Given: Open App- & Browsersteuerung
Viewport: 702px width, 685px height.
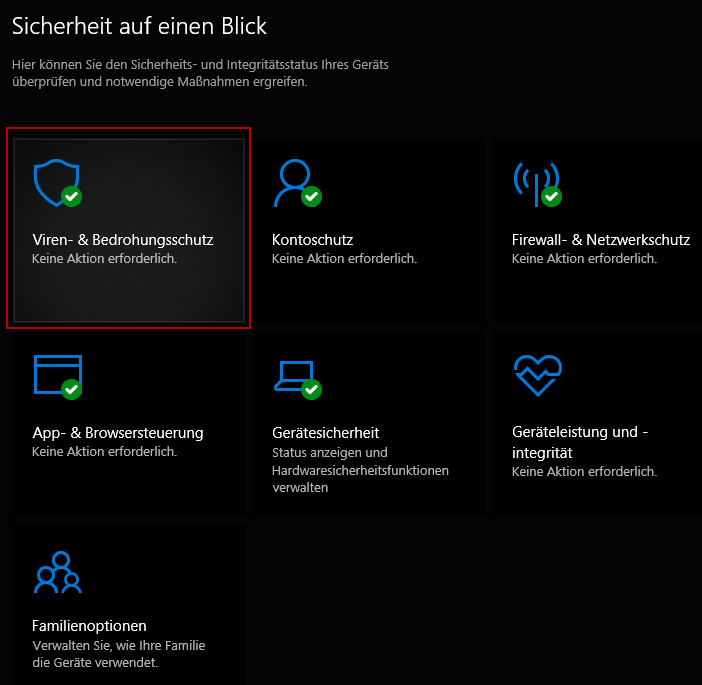Looking at the screenshot, I should pyautogui.click(x=118, y=432).
